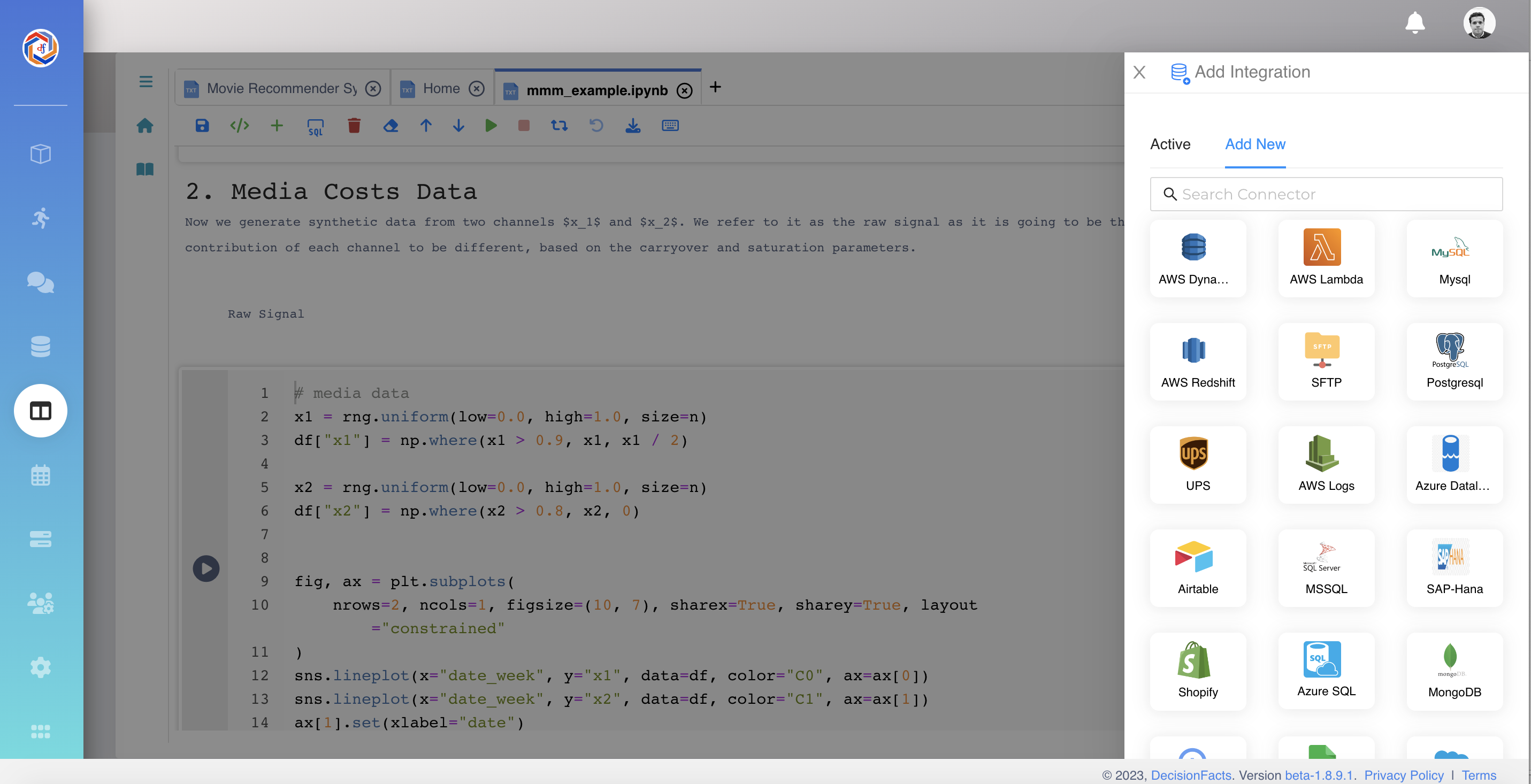Delete cell using red trash icon

coord(354,125)
